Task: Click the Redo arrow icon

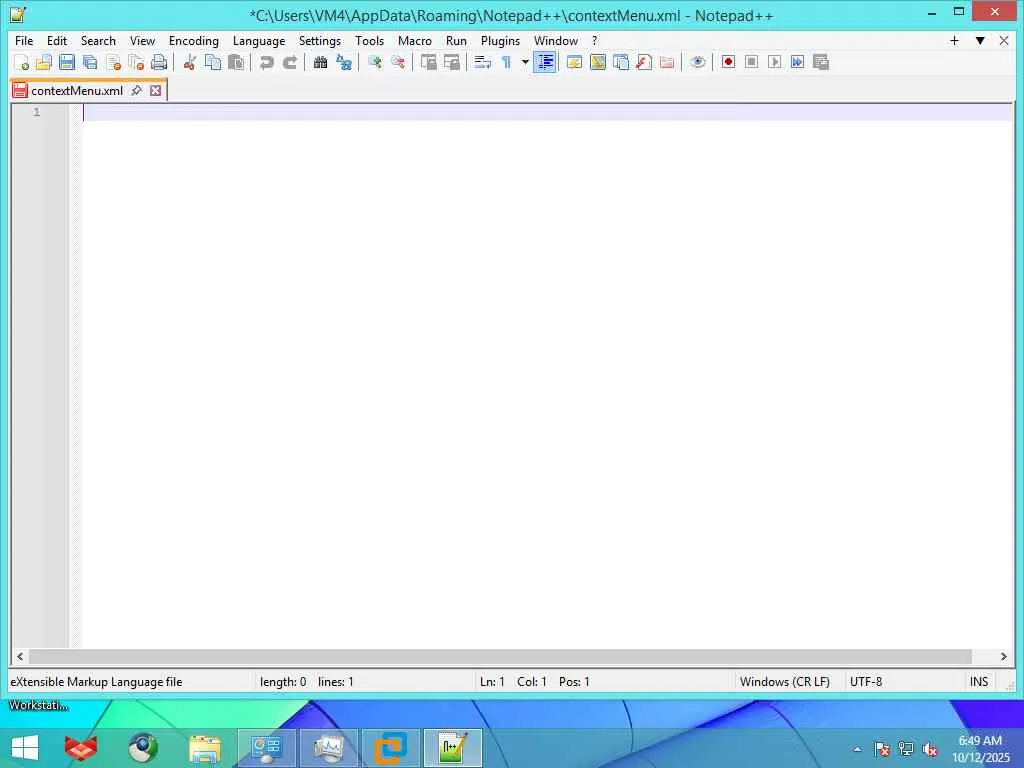Action: 289,62
